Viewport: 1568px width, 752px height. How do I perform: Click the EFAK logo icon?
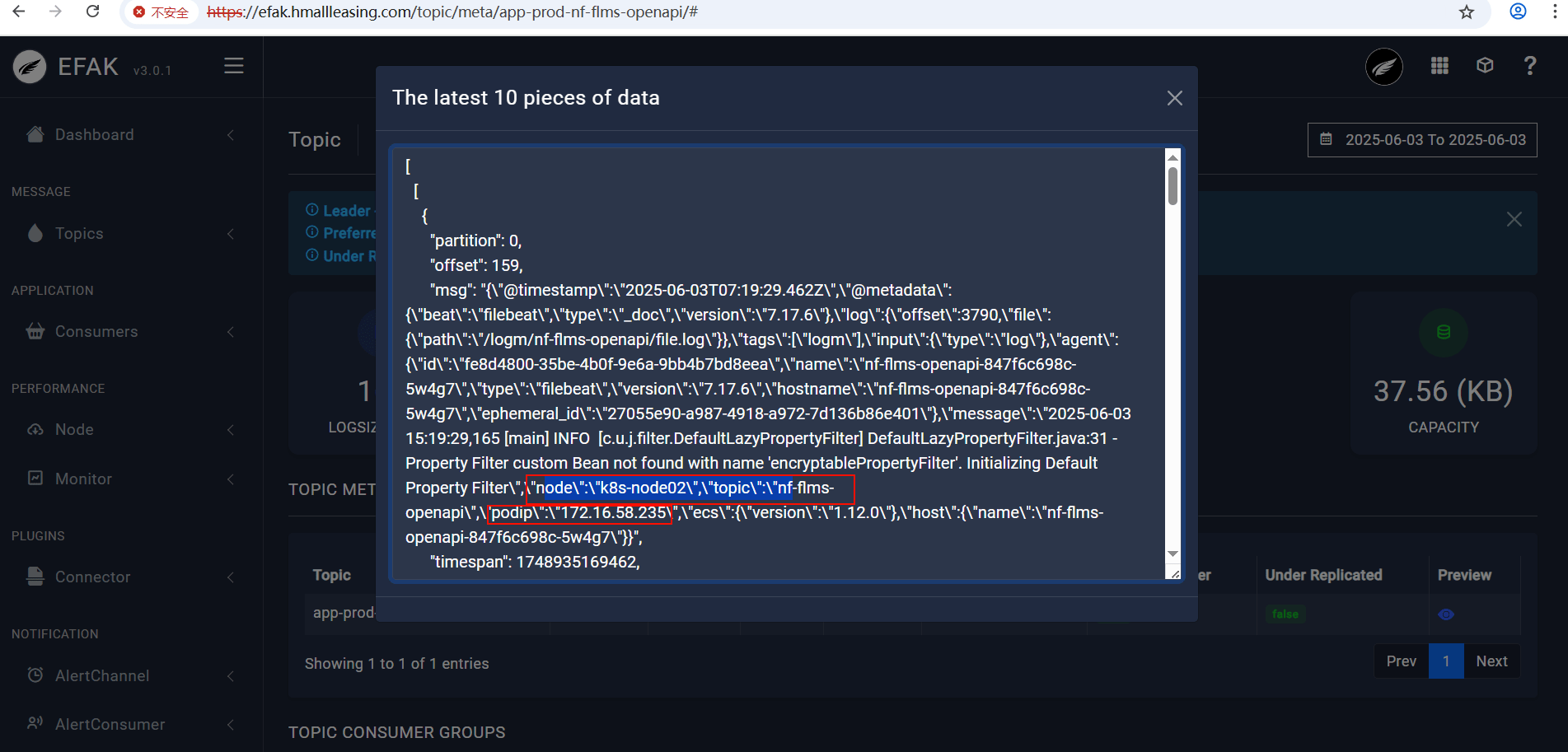[30, 67]
